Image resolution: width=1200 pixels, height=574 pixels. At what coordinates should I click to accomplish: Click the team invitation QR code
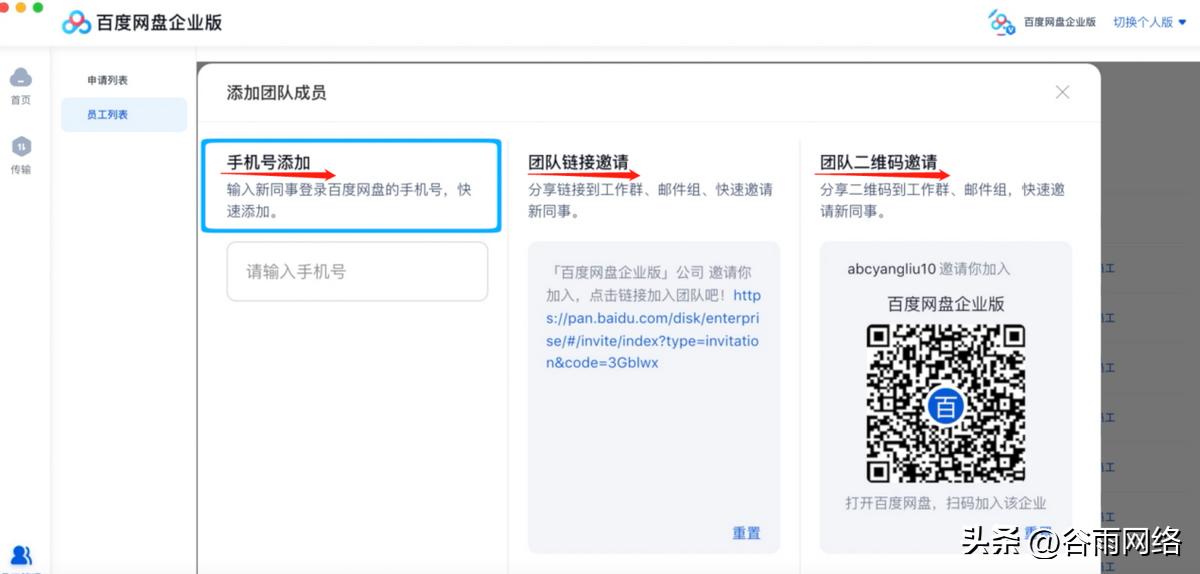pyautogui.click(x=945, y=403)
